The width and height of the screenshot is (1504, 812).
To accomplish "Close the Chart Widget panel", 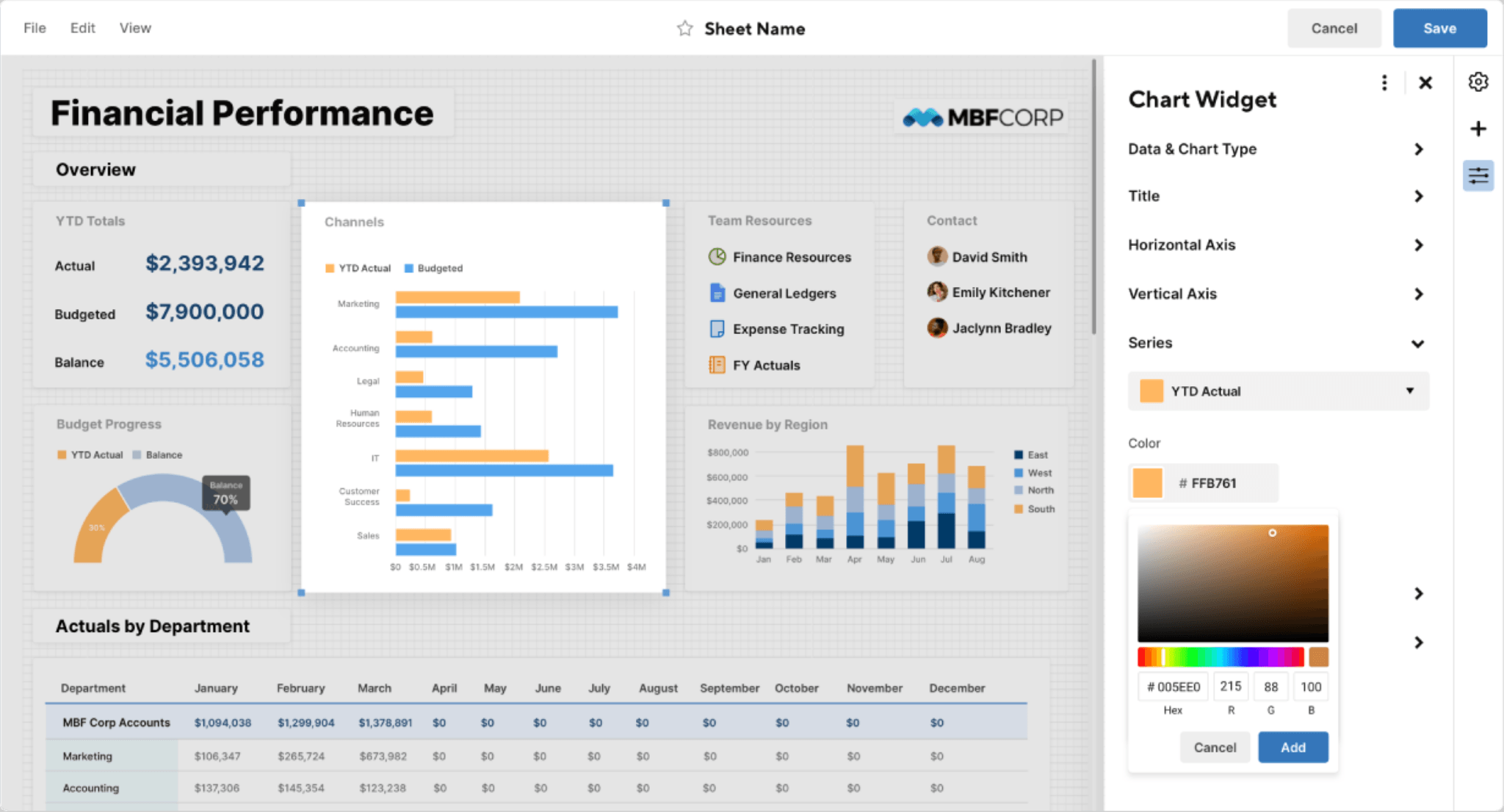I will click(x=1425, y=83).
